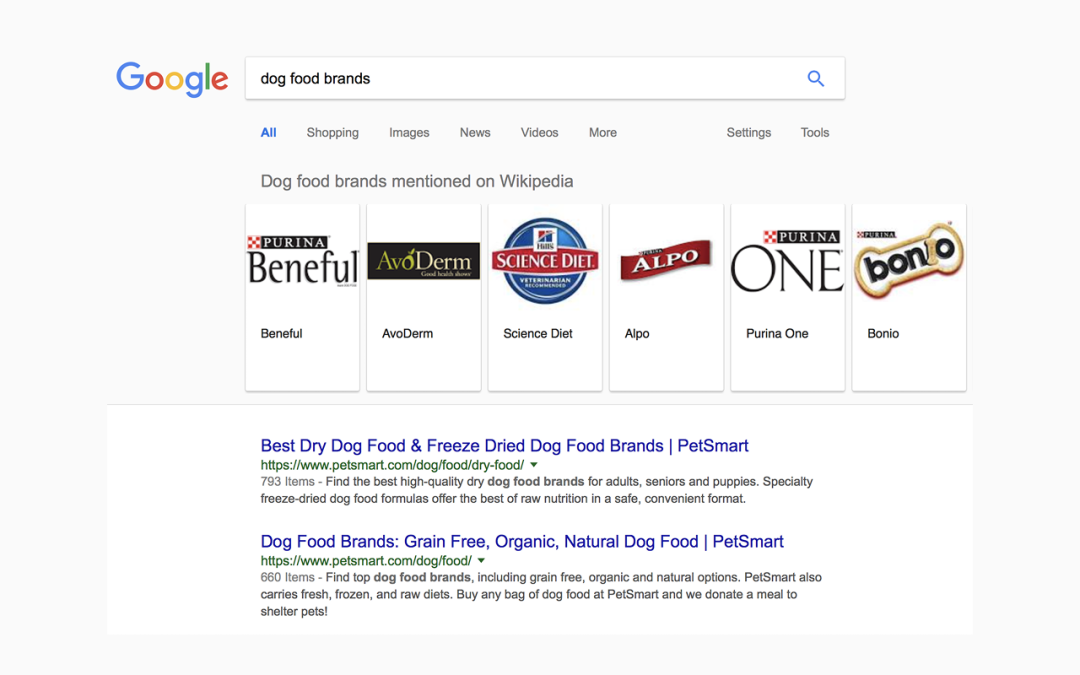Click the 660 Items snippet text
Screen dimensions: 1080x675
click(x=287, y=577)
